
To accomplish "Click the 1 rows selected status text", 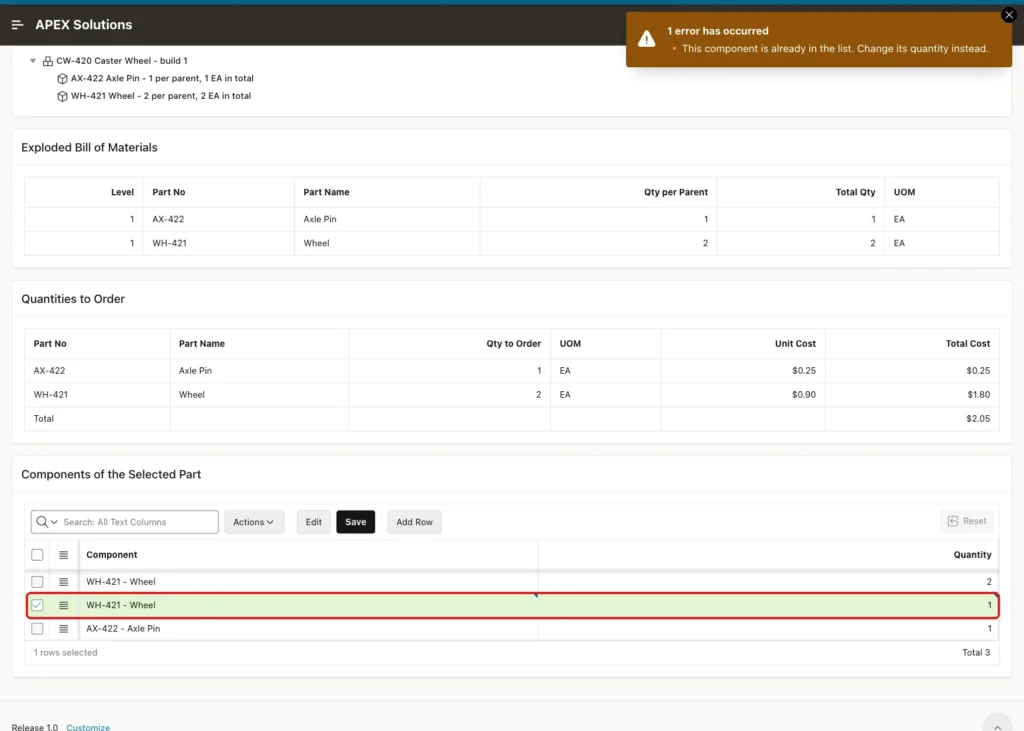I will tap(65, 653).
